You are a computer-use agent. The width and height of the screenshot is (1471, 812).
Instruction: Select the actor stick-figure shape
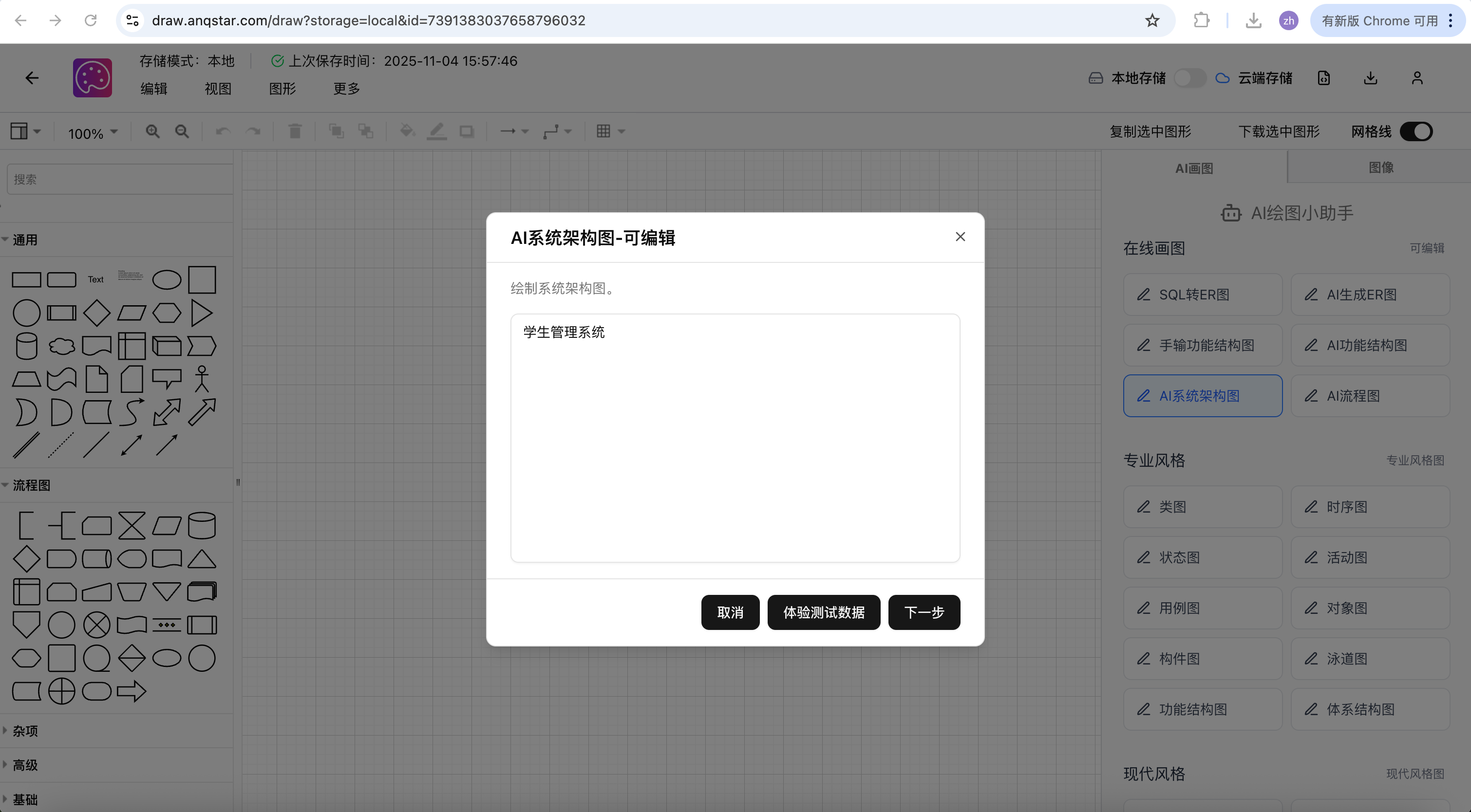202,379
